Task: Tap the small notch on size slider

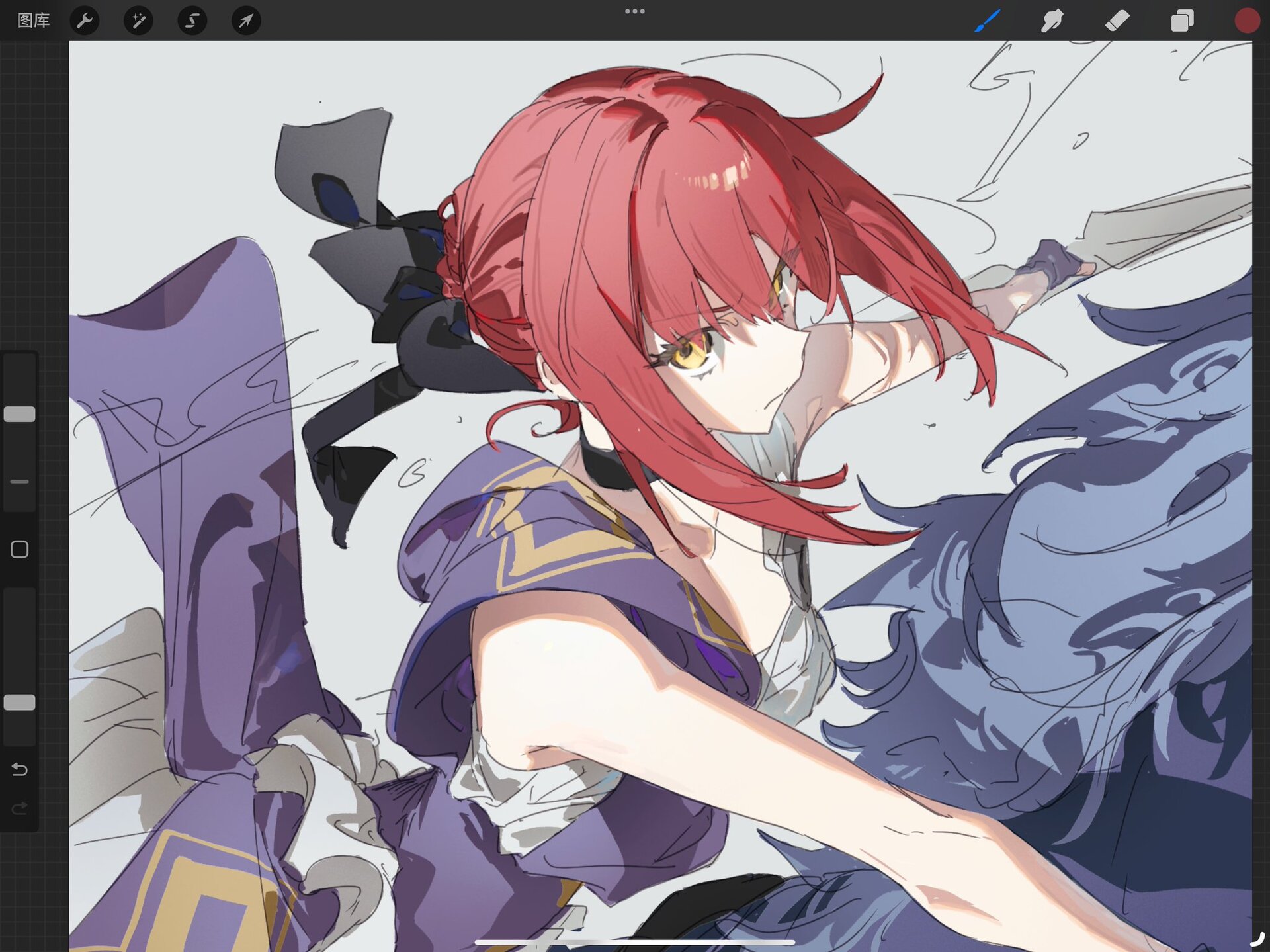Action: 19,482
